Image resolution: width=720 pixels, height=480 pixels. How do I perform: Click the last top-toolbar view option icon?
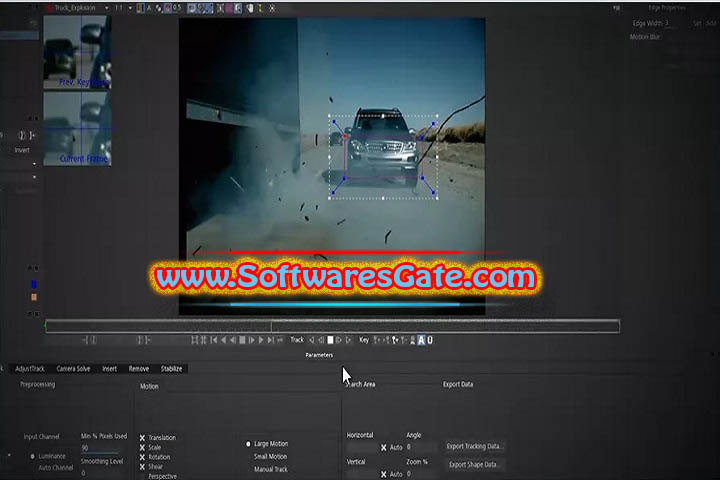click(272, 8)
